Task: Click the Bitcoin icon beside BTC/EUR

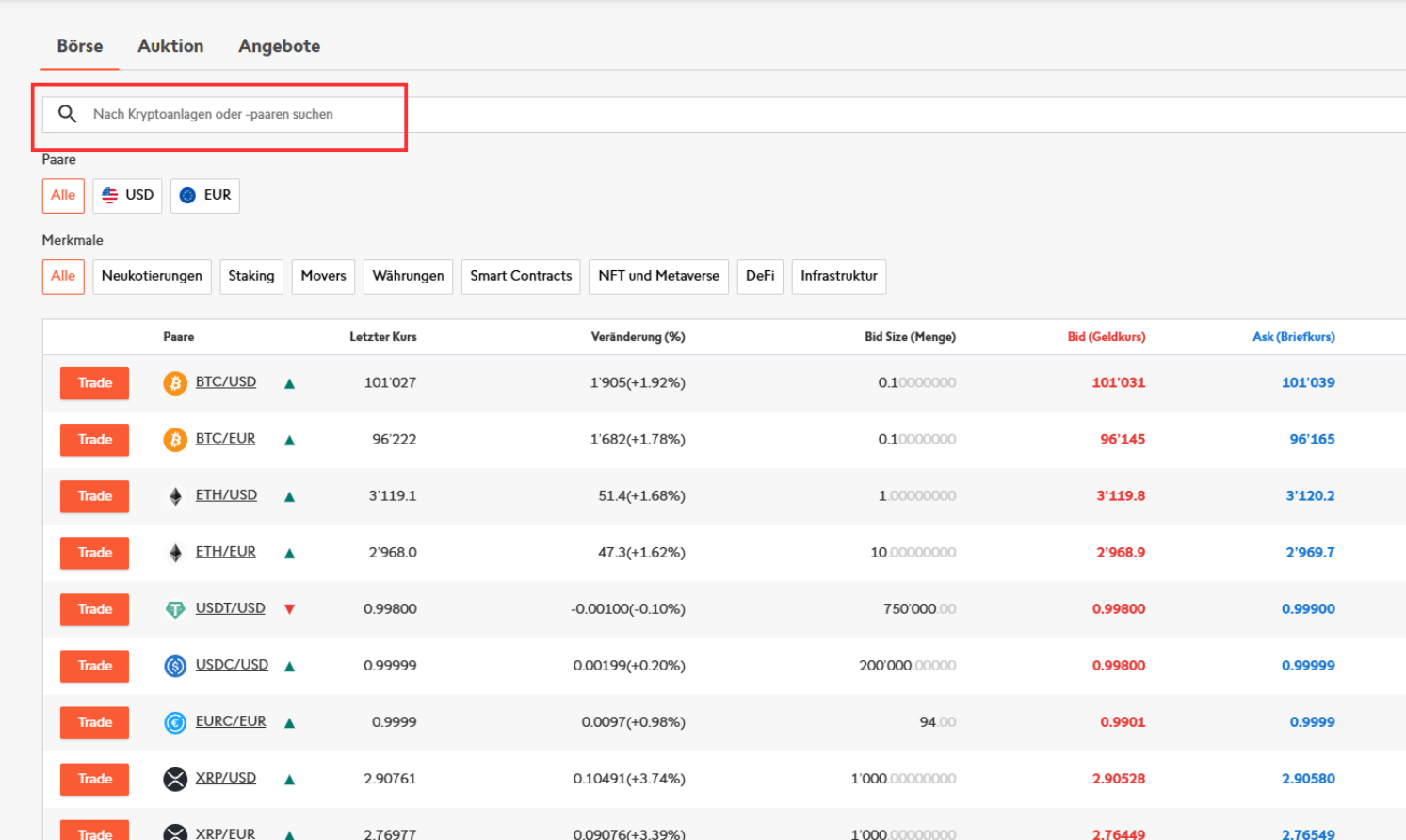Action: coord(175,440)
